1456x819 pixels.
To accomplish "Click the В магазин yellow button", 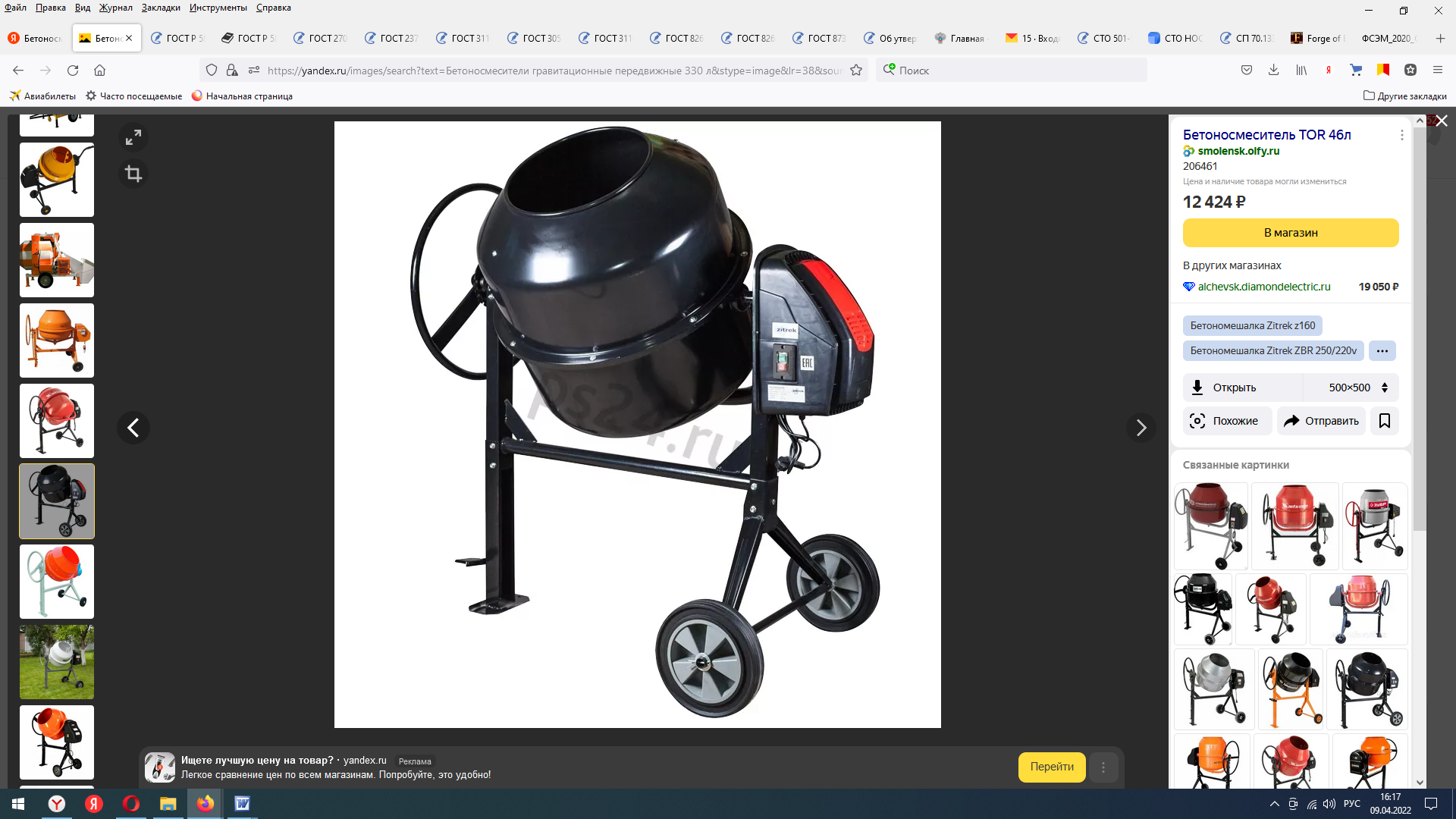I will (x=1291, y=233).
